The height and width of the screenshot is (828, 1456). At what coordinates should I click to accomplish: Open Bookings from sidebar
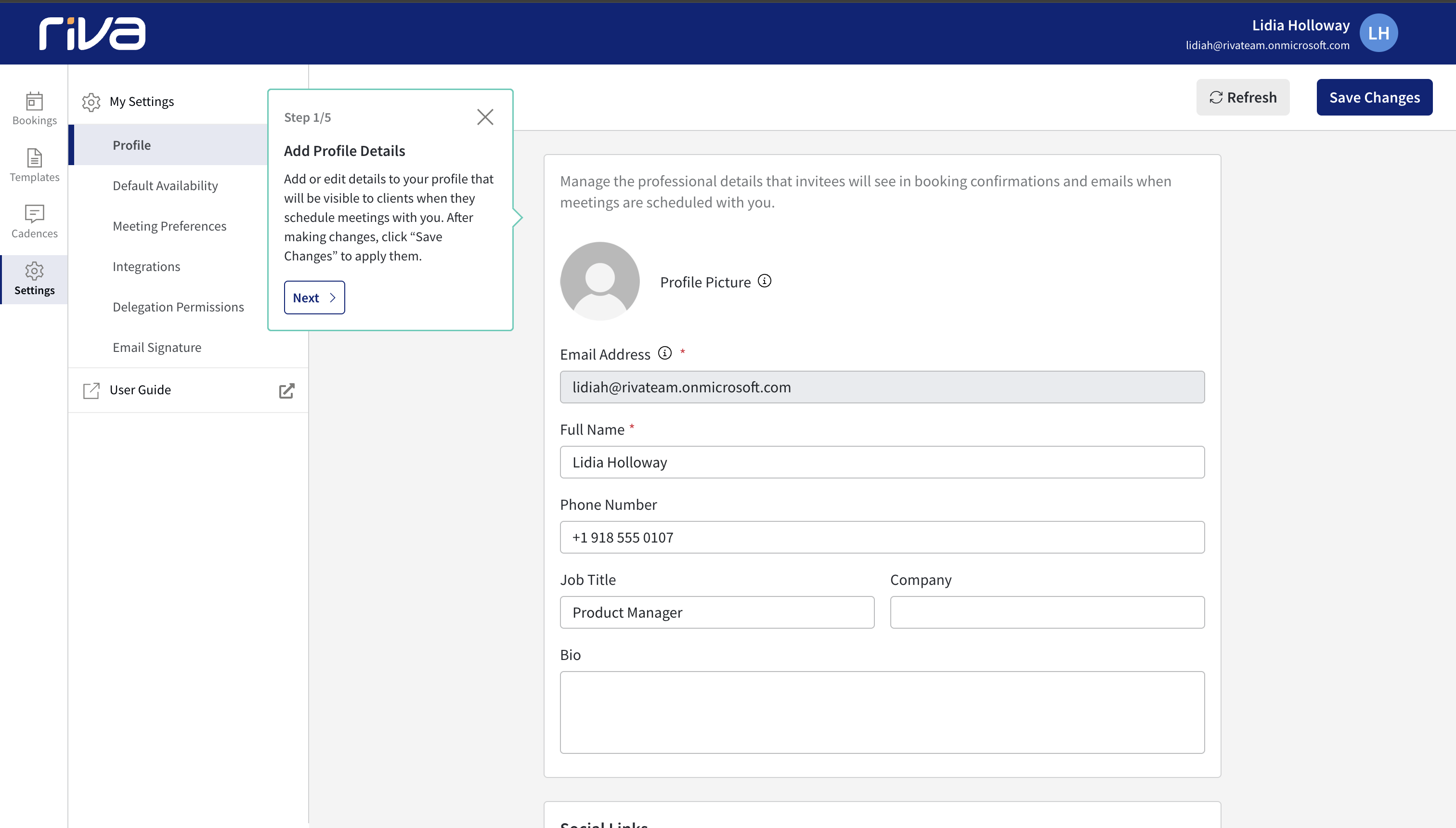[34, 109]
